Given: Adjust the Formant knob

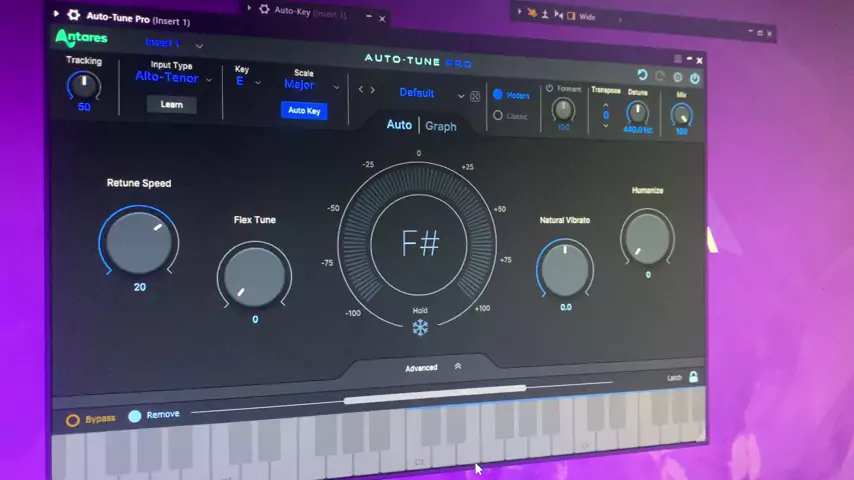Looking at the screenshot, I should tap(563, 110).
